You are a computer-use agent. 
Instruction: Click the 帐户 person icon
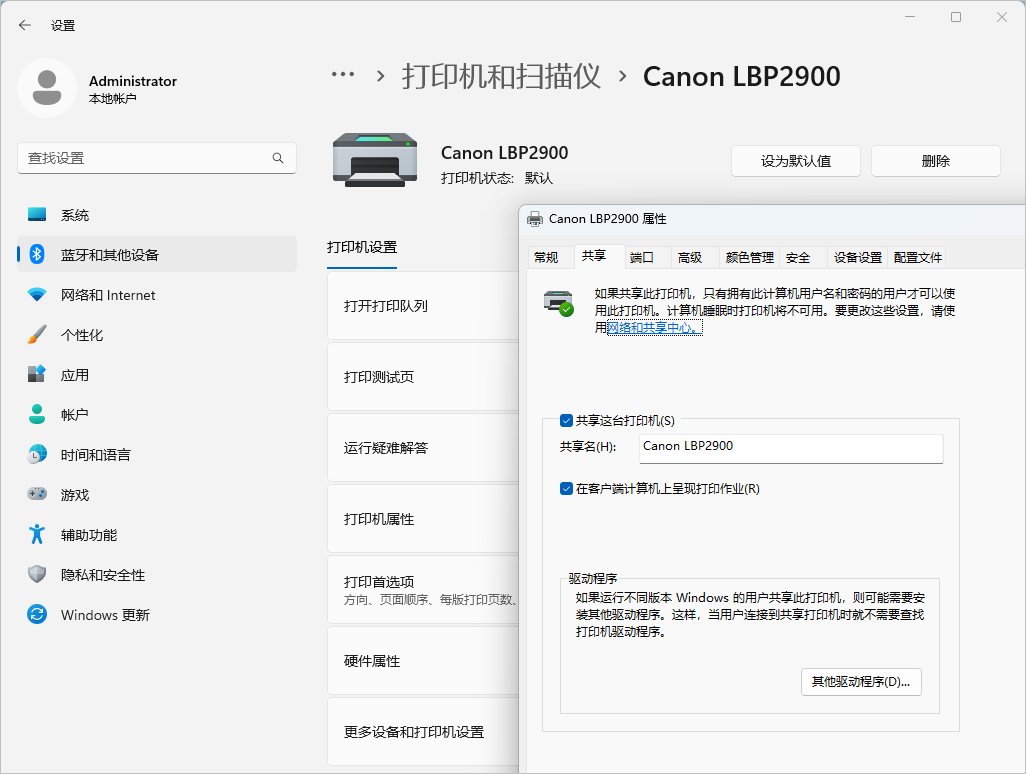[x=37, y=414]
